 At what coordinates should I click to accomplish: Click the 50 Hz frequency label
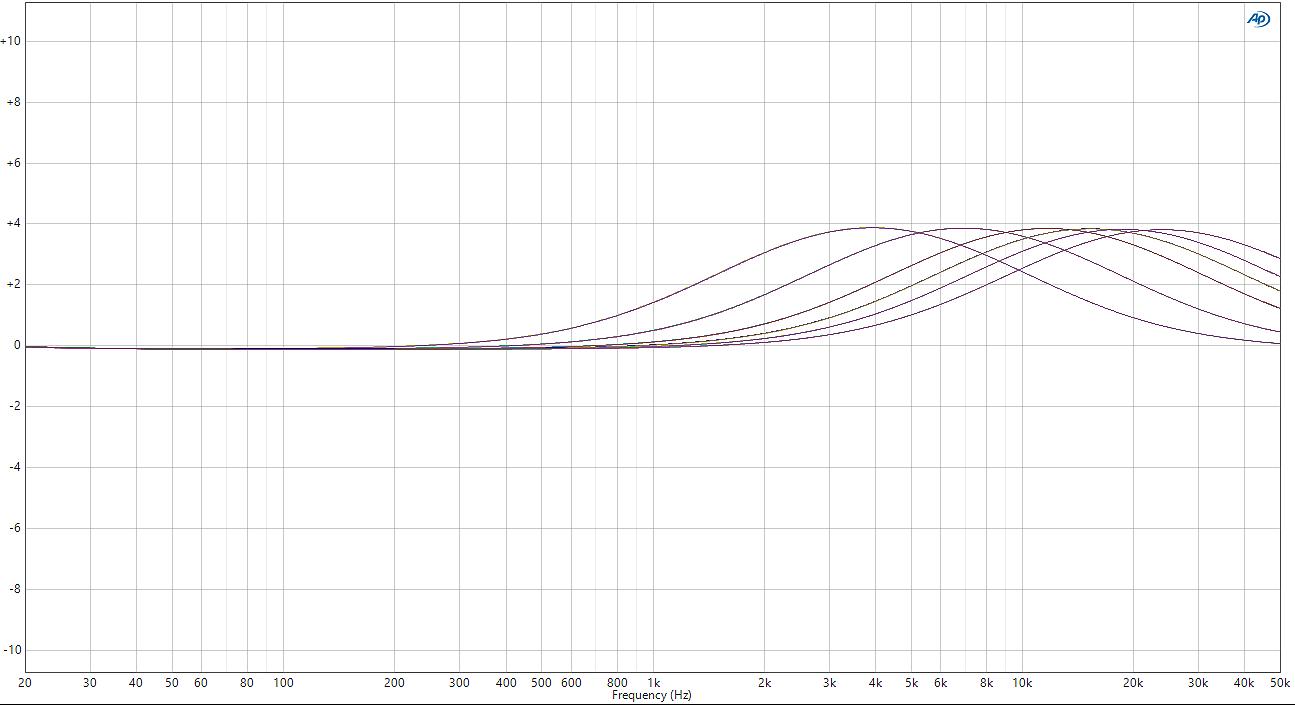coord(172,683)
